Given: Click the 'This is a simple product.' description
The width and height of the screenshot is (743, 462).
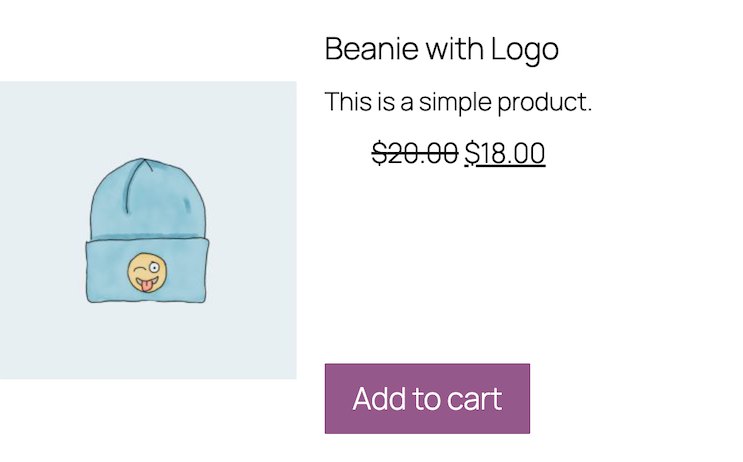Looking at the screenshot, I should pos(458,101).
